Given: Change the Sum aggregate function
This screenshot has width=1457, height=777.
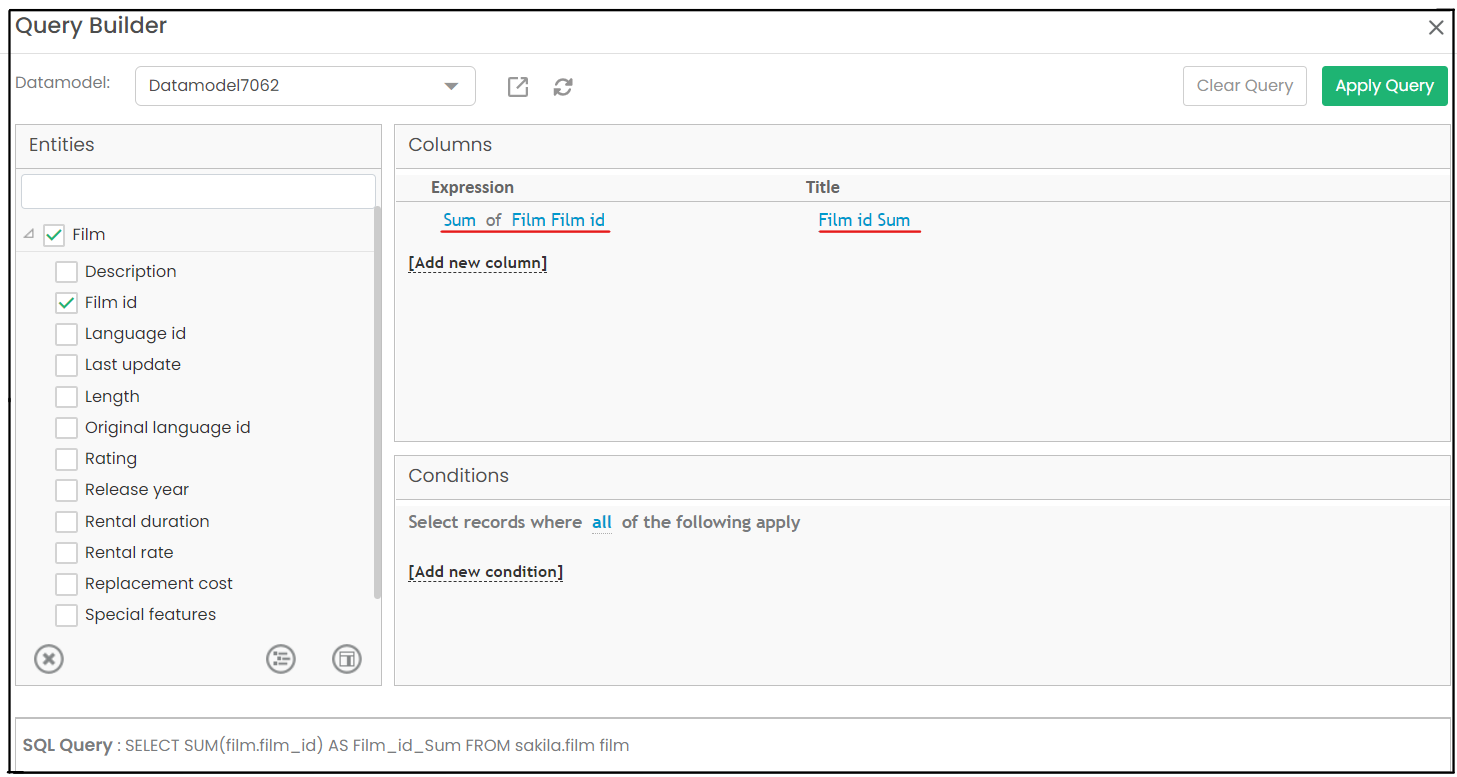Looking at the screenshot, I should 459,220.
